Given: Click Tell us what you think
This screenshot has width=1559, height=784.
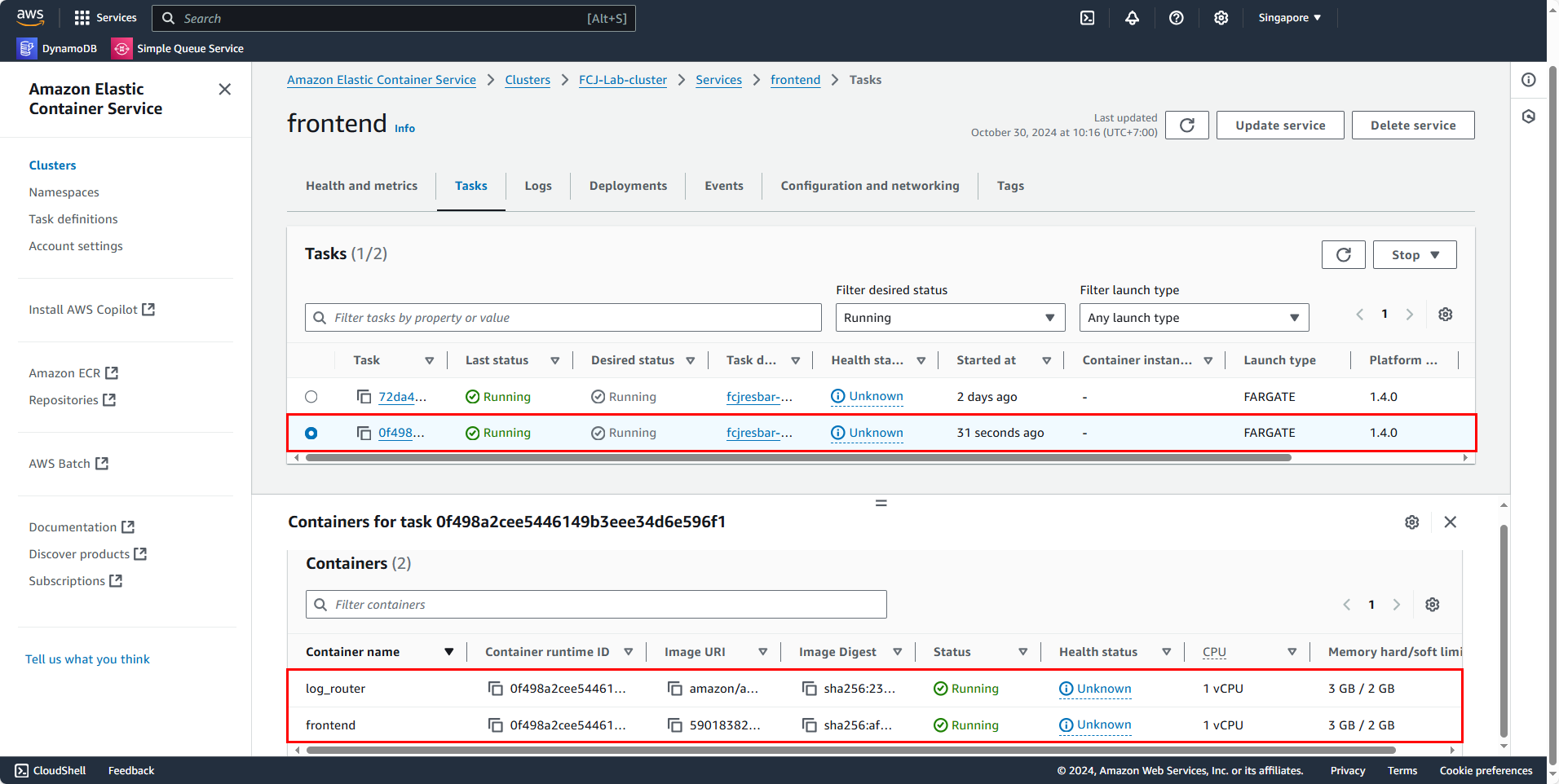Looking at the screenshot, I should 87,659.
